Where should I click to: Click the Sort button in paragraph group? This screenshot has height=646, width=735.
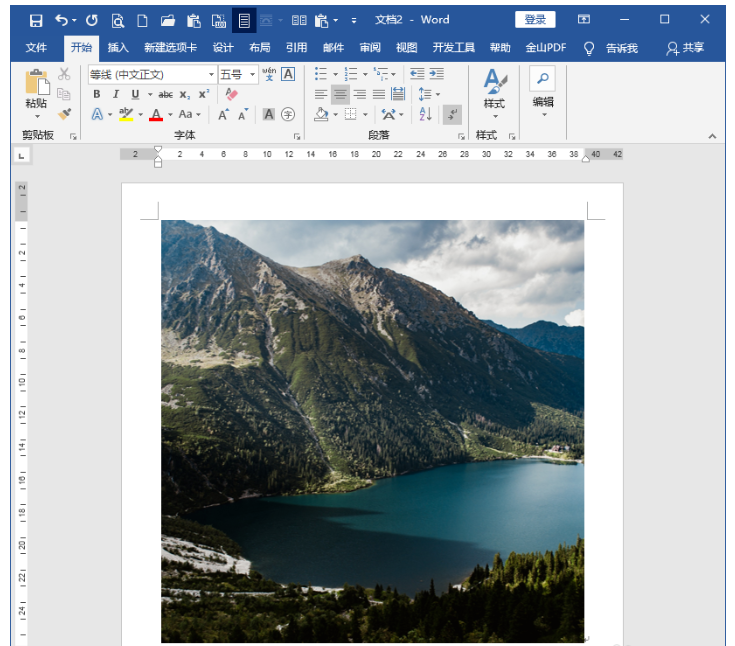click(x=426, y=114)
